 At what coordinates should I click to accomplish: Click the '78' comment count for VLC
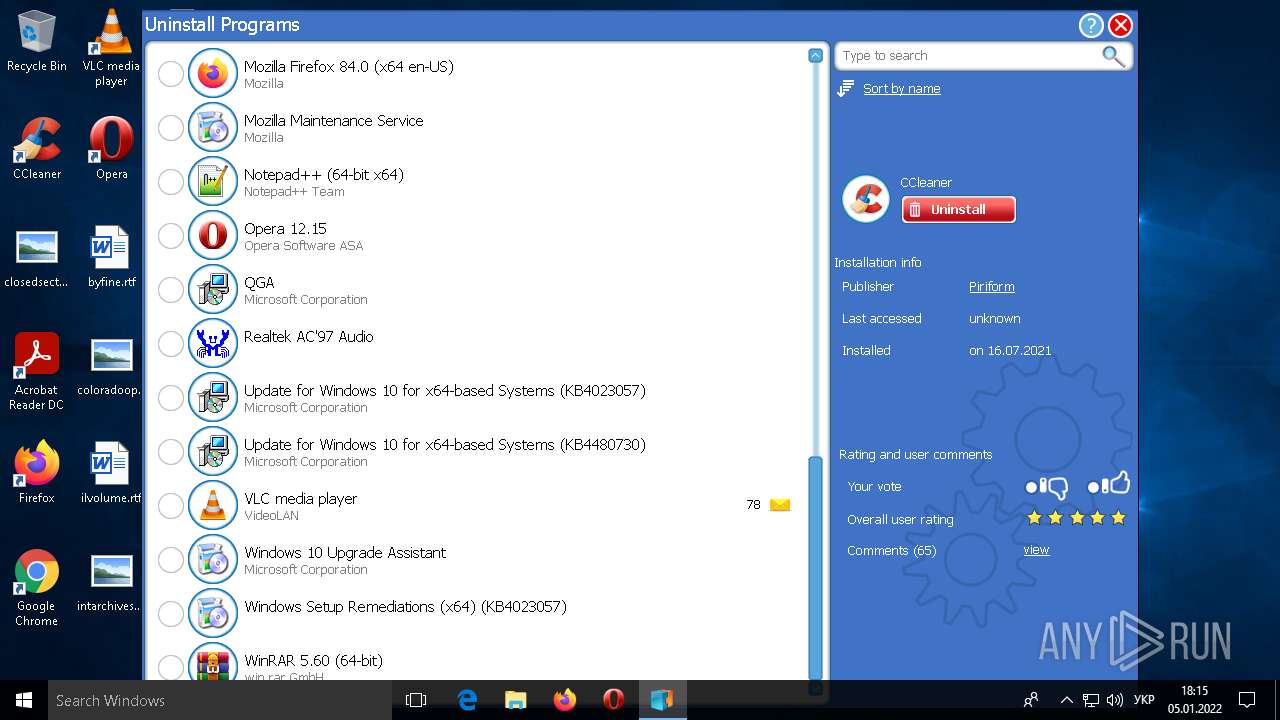pos(753,505)
